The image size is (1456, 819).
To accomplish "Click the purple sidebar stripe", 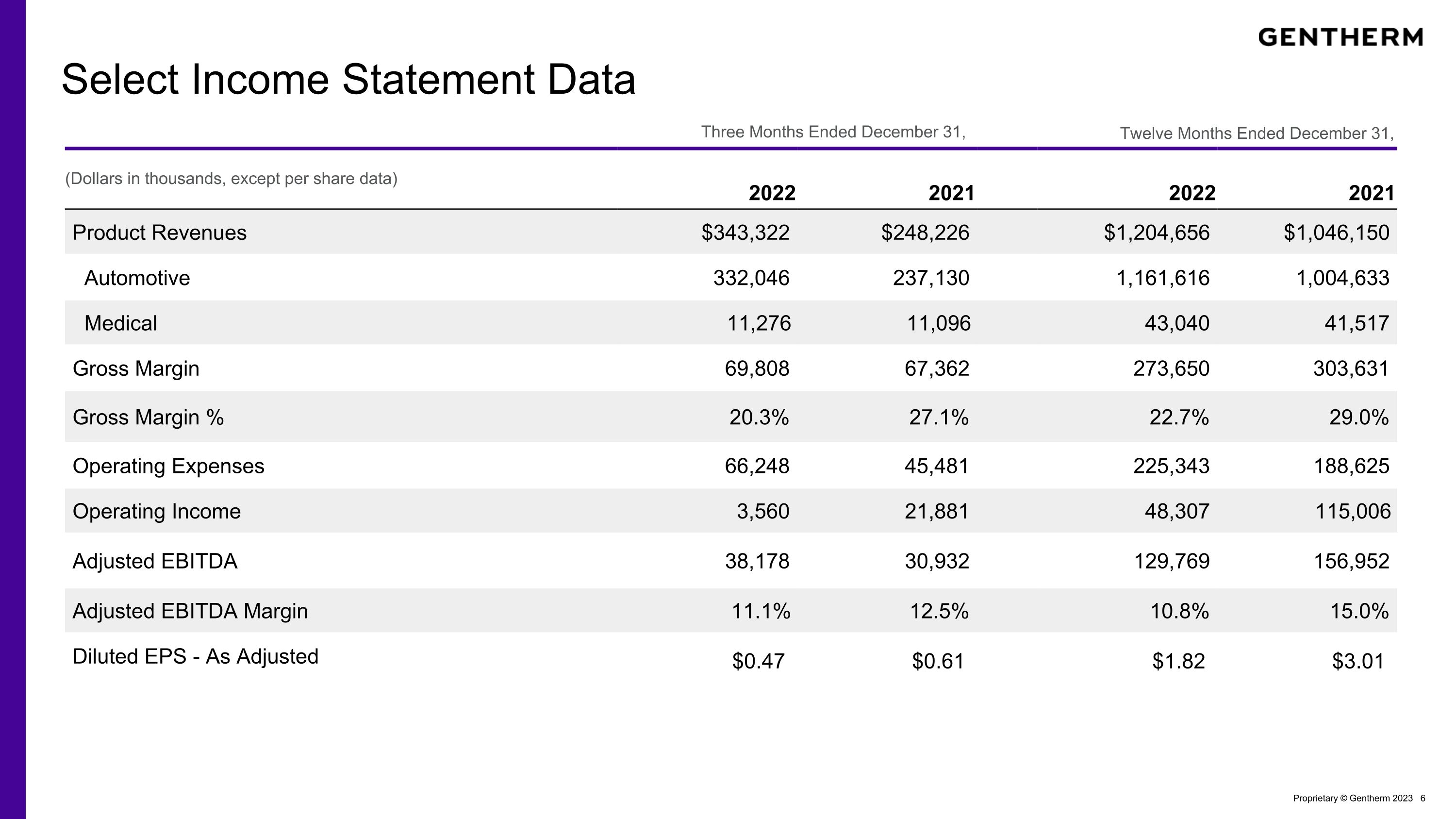I will 13,409.
